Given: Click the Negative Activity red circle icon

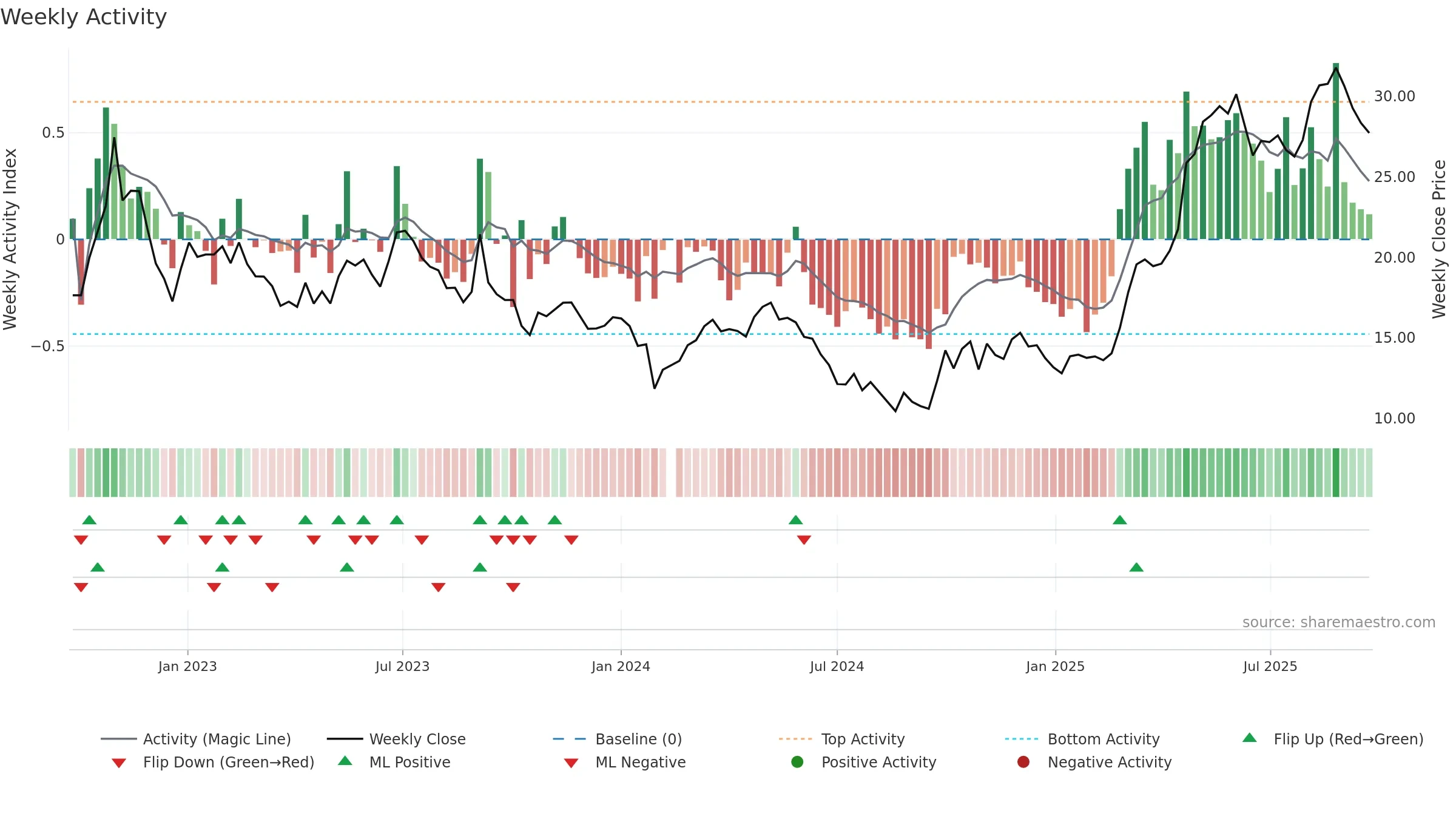Looking at the screenshot, I should 1023,761.
